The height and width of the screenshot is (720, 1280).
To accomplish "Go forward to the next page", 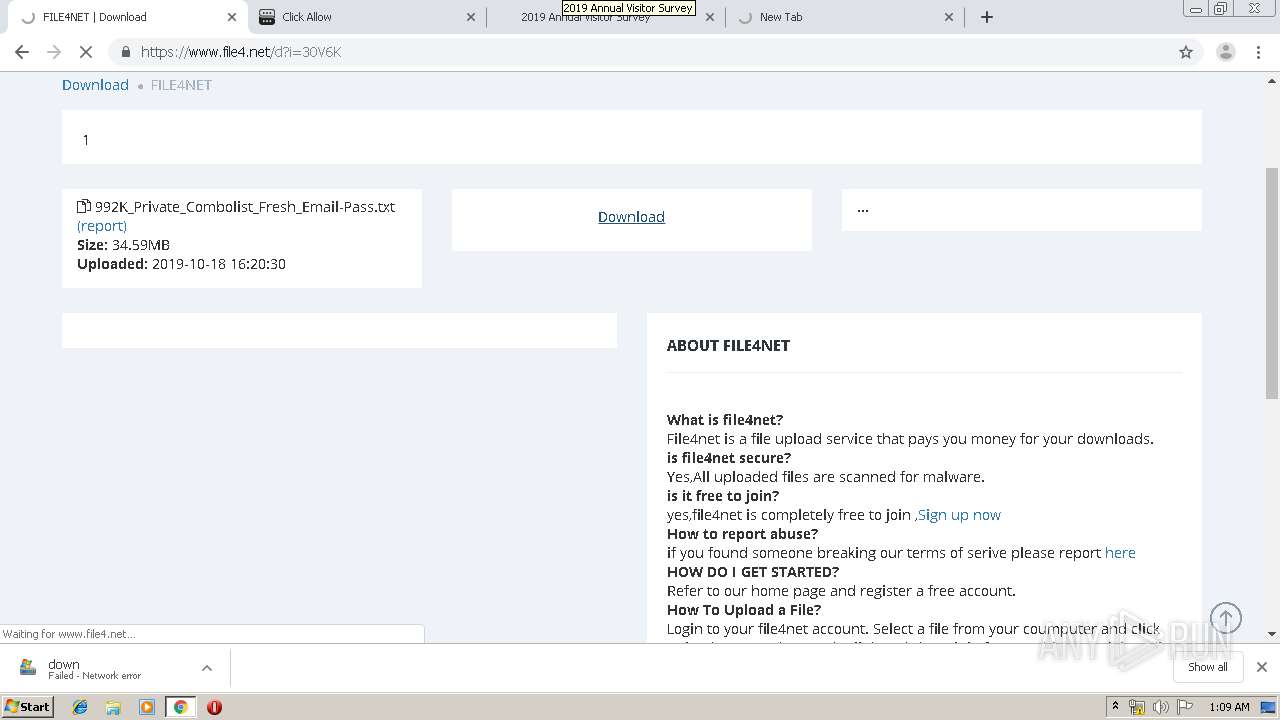I will pos(54,52).
